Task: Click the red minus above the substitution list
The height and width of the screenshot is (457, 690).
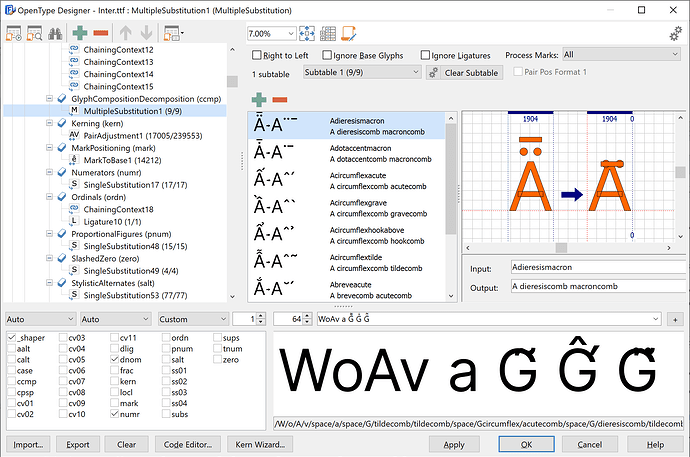Action: pos(280,100)
